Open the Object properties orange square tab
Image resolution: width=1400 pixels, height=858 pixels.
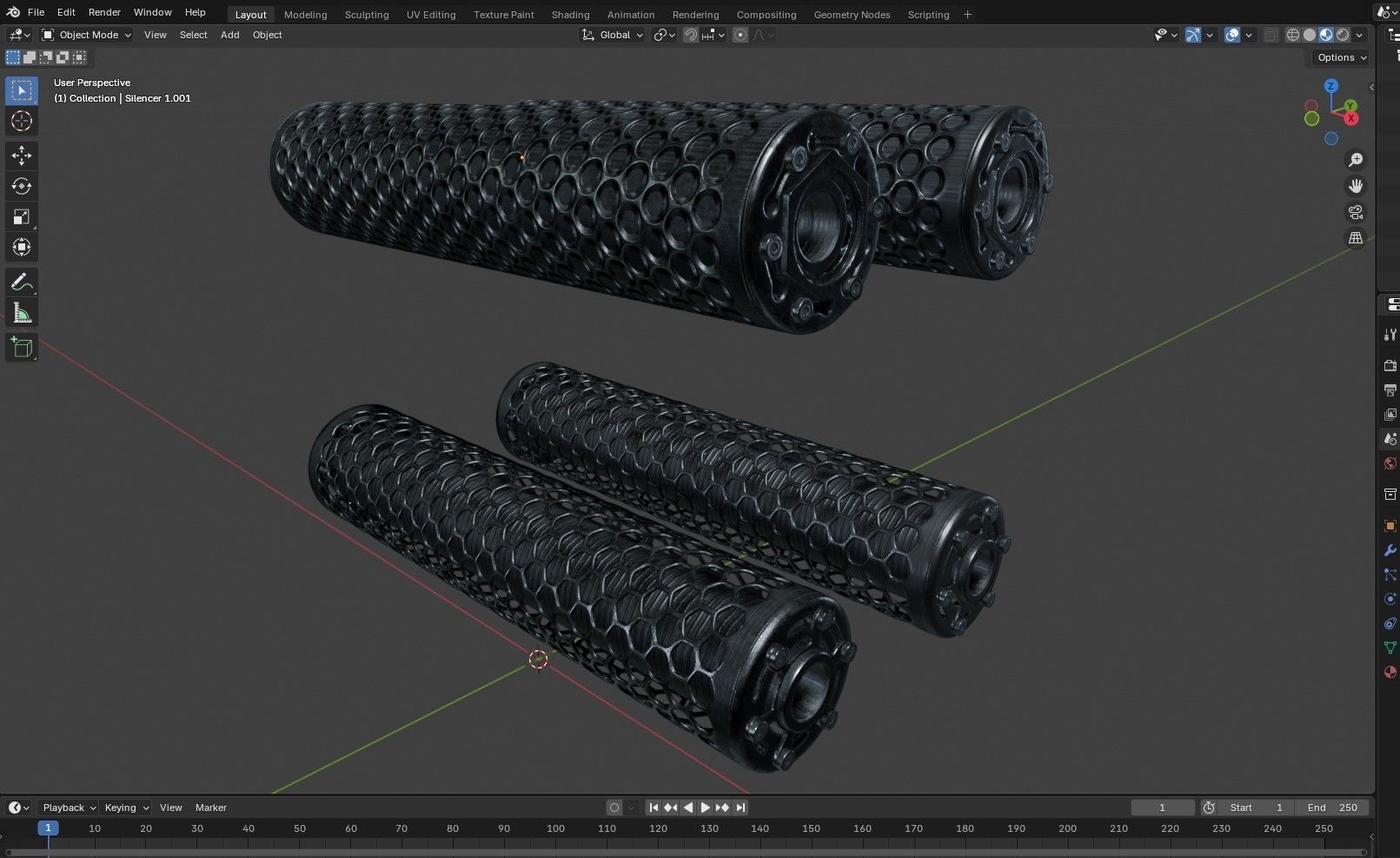(1390, 526)
